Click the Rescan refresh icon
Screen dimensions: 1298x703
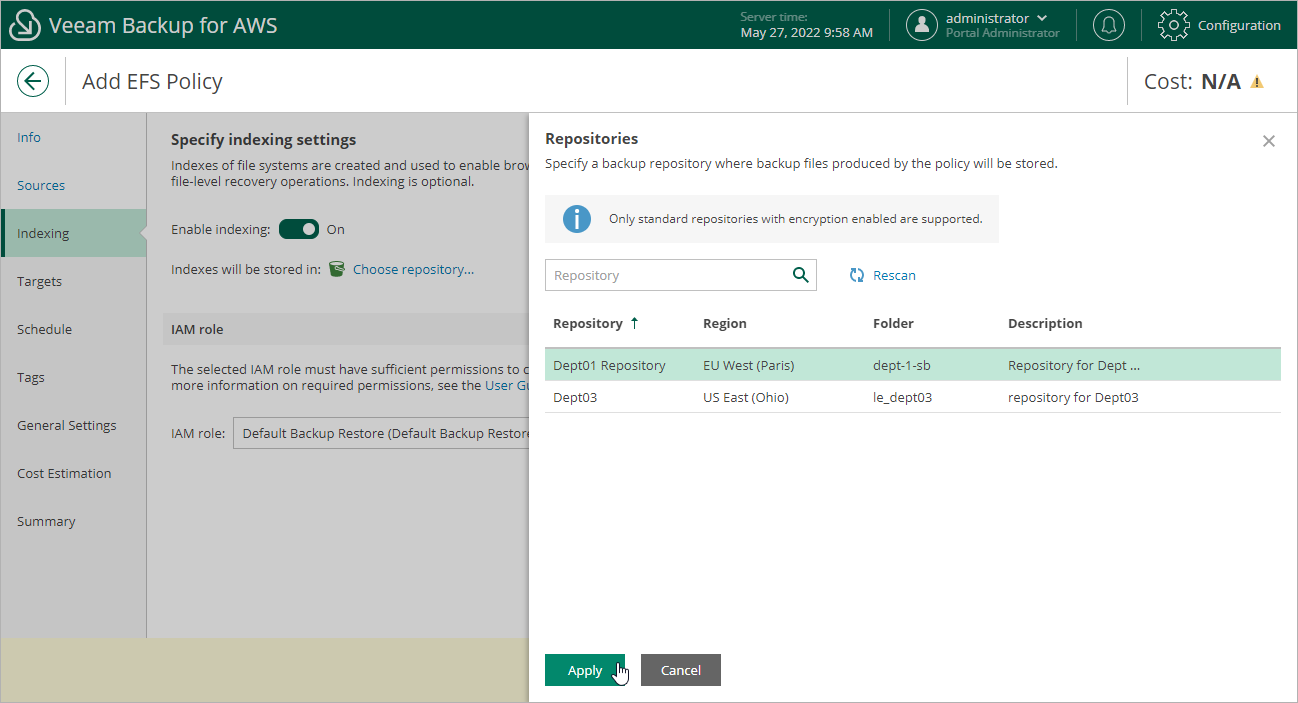(857, 275)
